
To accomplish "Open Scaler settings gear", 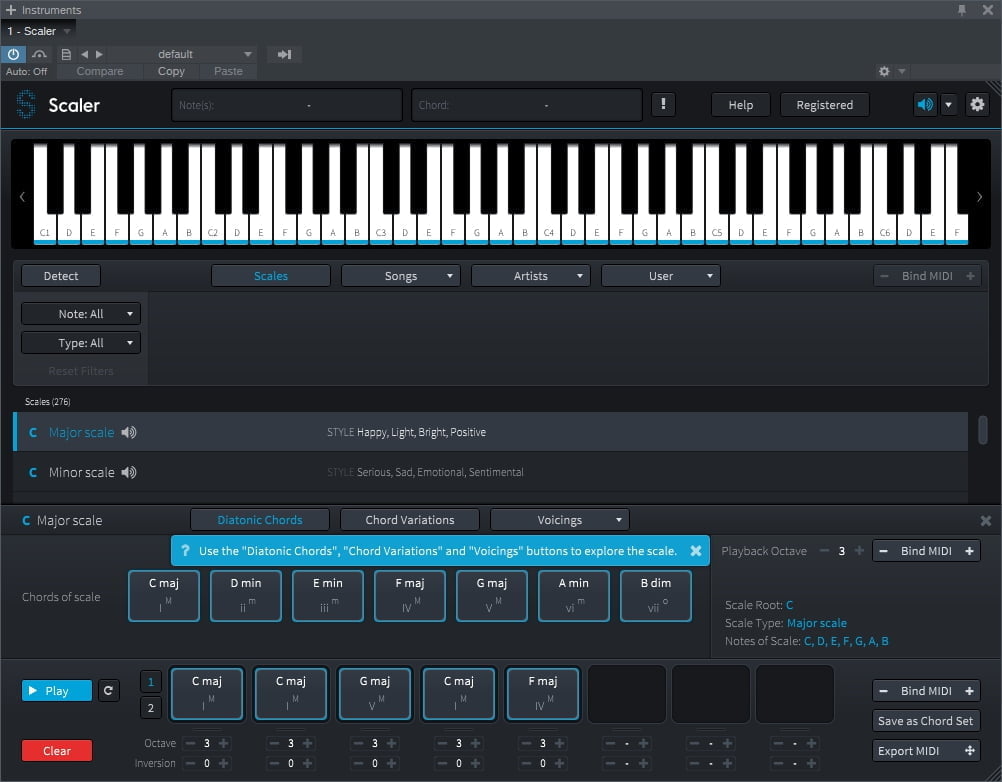I will pos(977,104).
